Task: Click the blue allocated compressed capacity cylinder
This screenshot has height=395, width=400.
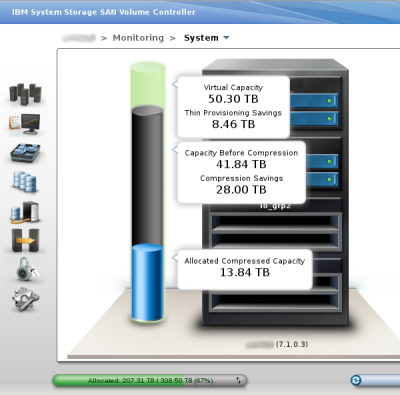Action: [x=147, y=283]
